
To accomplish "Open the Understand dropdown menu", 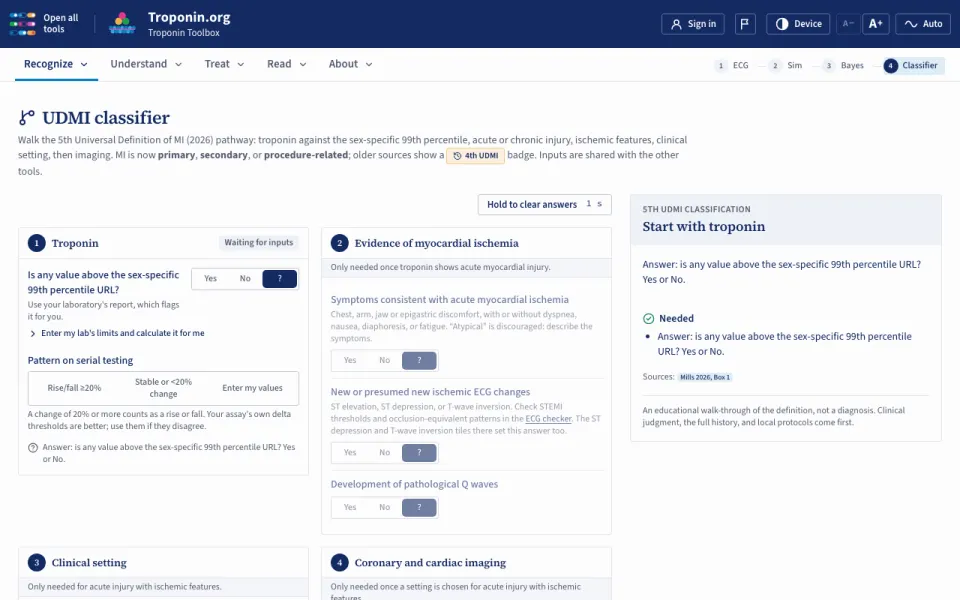I will click(x=146, y=64).
